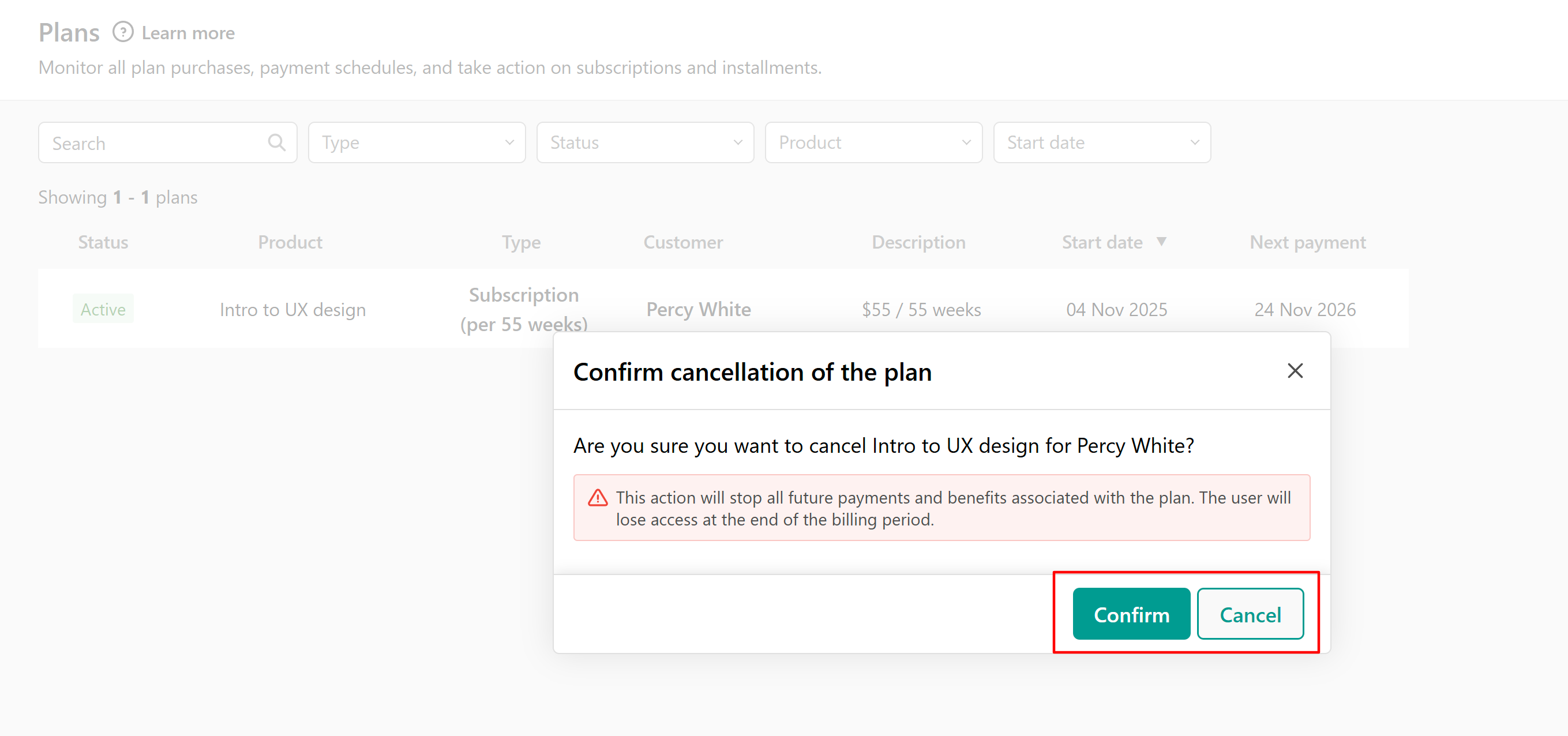Click the red warning triangle icon
The image size is (1568, 736).
tap(598, 498)
